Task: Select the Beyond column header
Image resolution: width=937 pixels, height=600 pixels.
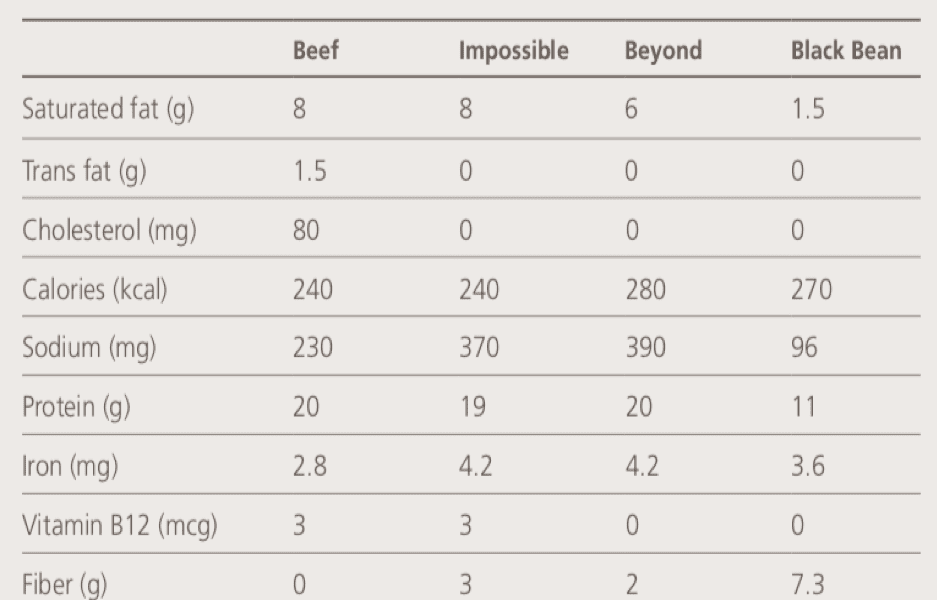Action: 663,51
